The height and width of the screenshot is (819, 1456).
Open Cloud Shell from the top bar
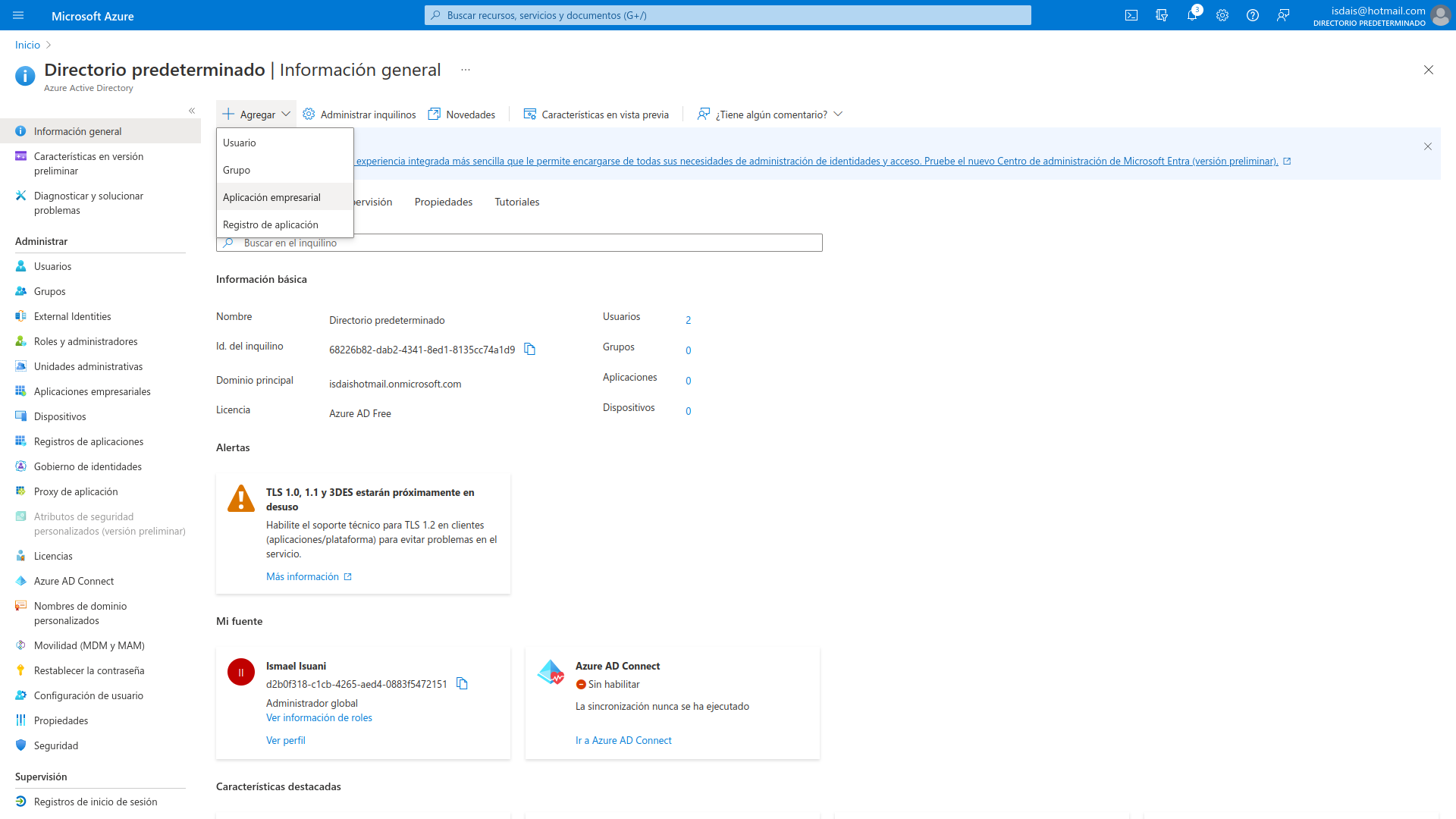click(x=1131, y=15)
